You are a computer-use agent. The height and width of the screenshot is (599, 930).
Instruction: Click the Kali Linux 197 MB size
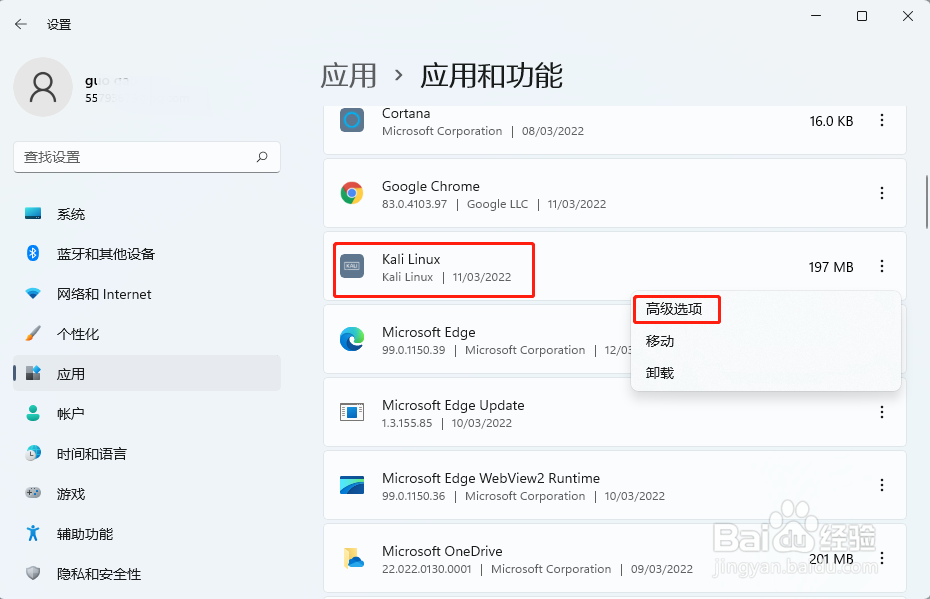831,267
